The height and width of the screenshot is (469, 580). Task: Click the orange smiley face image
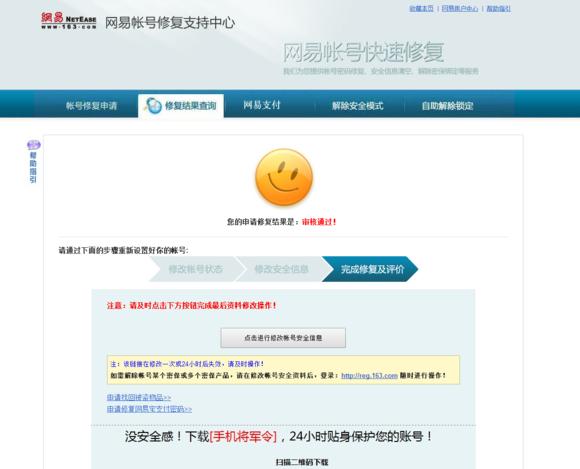(x=284, y=177)
